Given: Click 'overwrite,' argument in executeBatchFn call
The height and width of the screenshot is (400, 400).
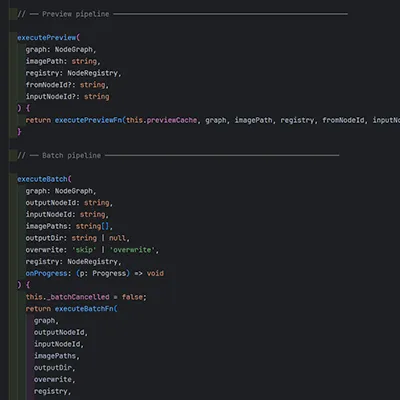Looking at the screenshot, I should point(55,380).
